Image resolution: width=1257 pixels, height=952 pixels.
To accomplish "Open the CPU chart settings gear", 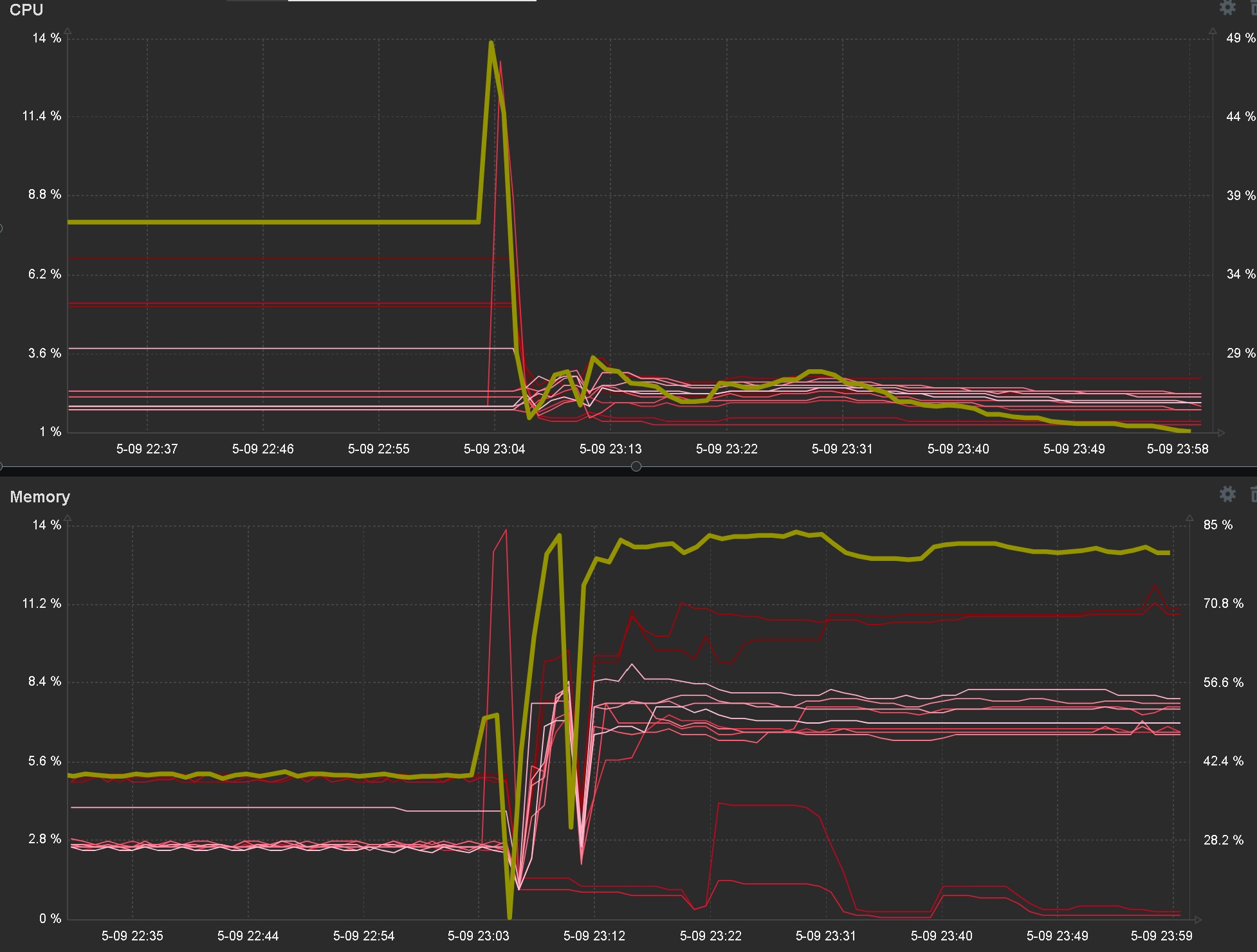I will tap(1227, 8).
